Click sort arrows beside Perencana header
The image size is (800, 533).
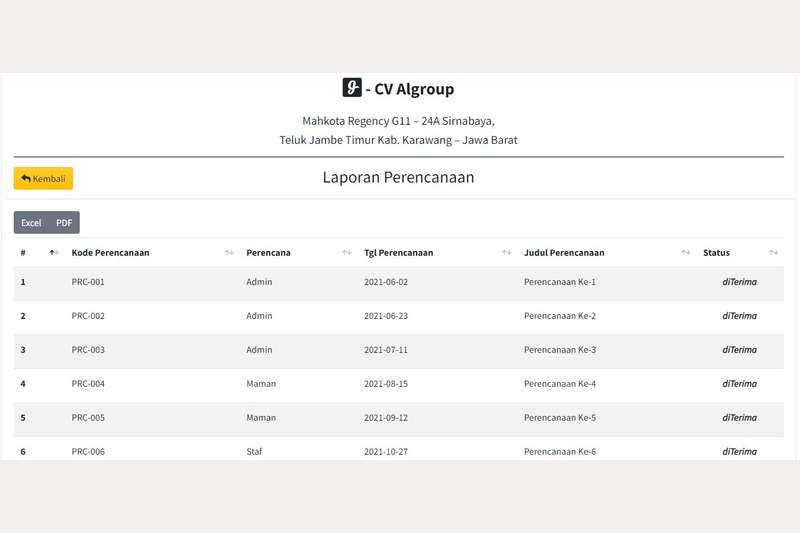coord(347,253)
